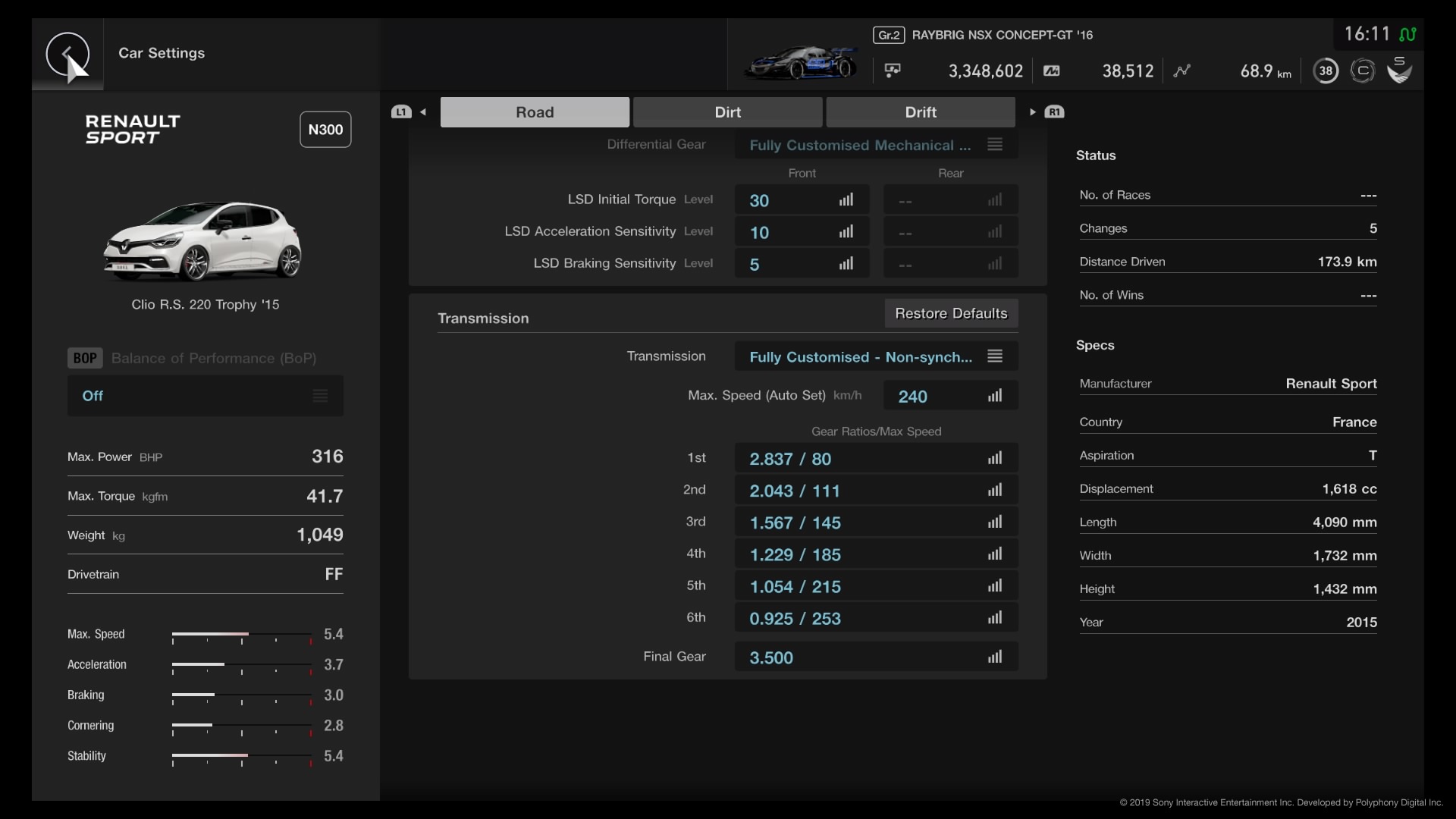Image resolution: width=1456 pixels, height=819 pixels.
Task: Click the 16:11 clock display
Action: tap(1367, 34)
